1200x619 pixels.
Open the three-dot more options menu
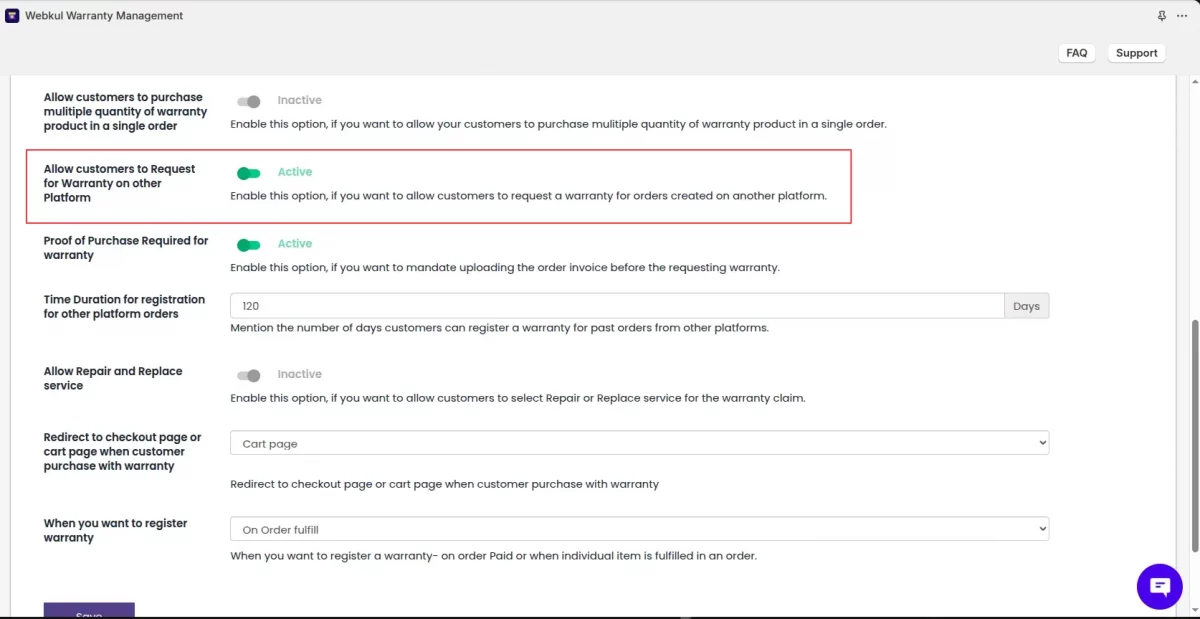coord(1182,16)
